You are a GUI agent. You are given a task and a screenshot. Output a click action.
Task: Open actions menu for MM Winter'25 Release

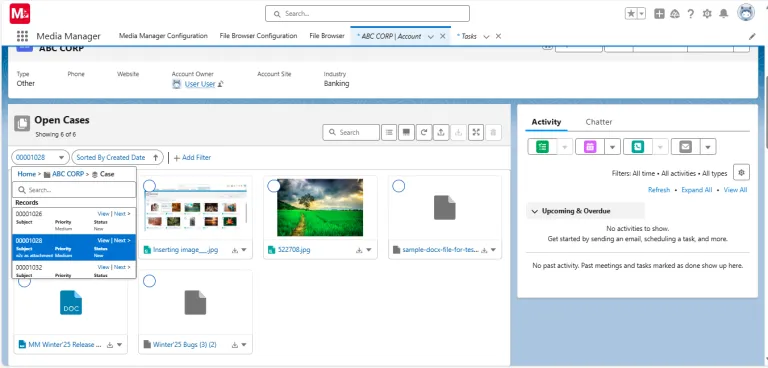click(x=119, y=344)
